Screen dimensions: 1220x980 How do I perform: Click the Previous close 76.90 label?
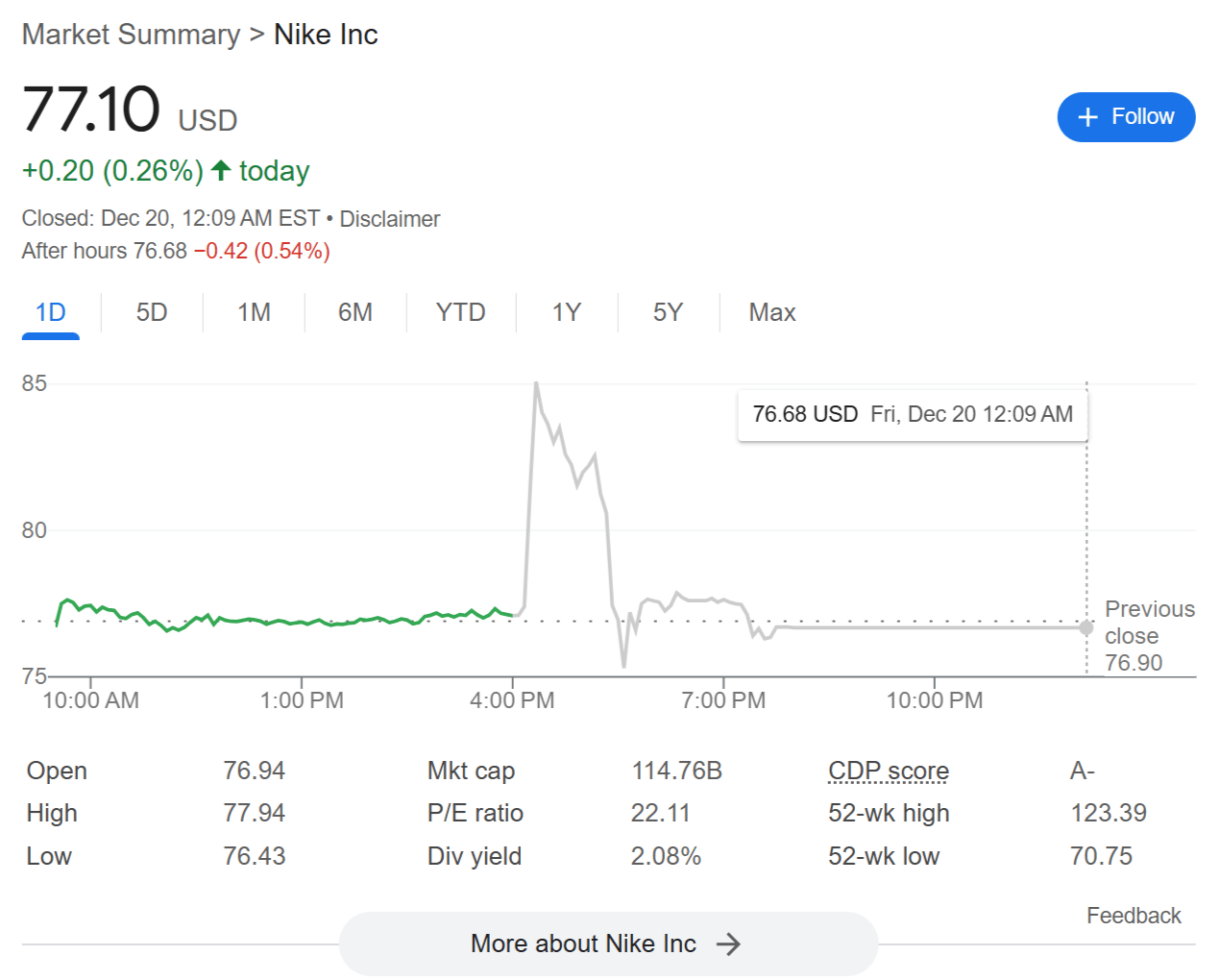tap(1150, 636)
